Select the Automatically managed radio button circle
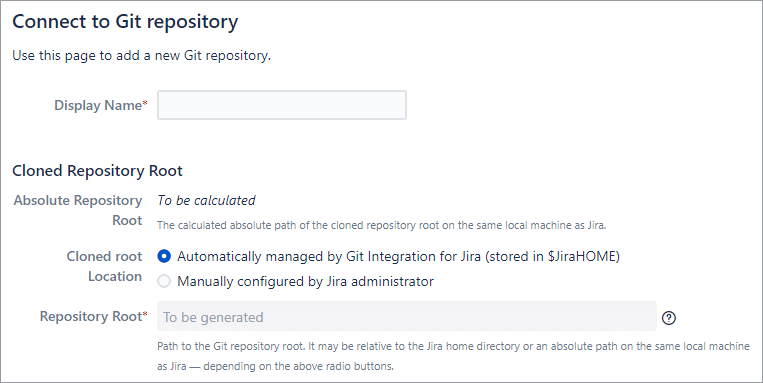The image size is (763, 383). coord(164,256)
